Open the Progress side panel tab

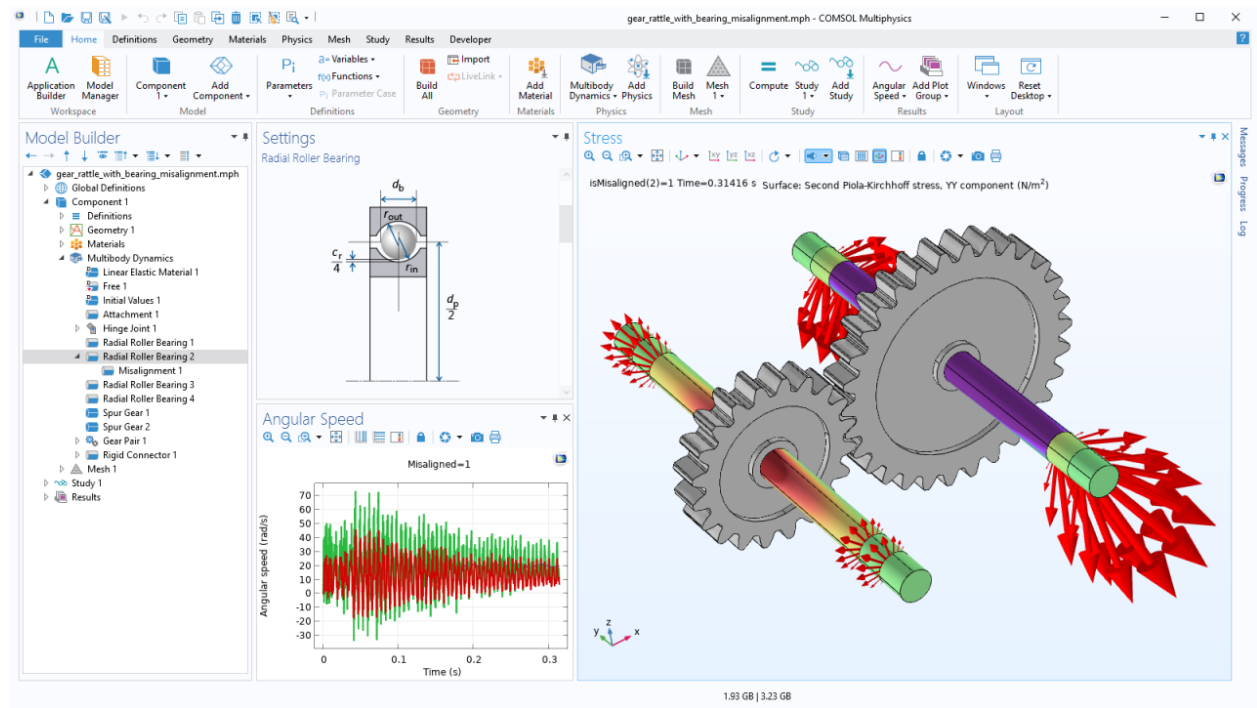1243,193
